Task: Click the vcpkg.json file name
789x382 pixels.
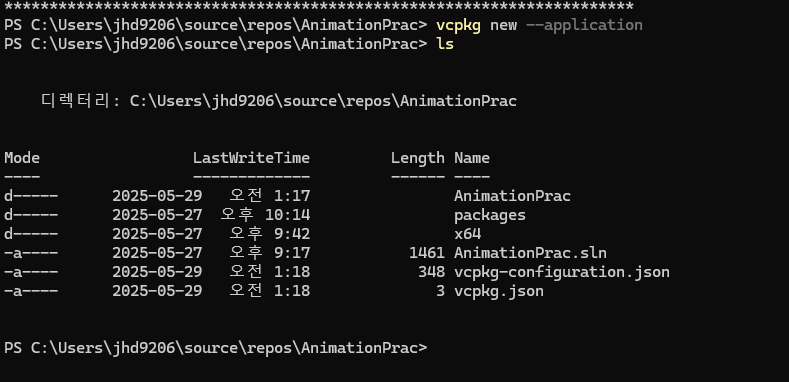Action: tap(499, 291)
